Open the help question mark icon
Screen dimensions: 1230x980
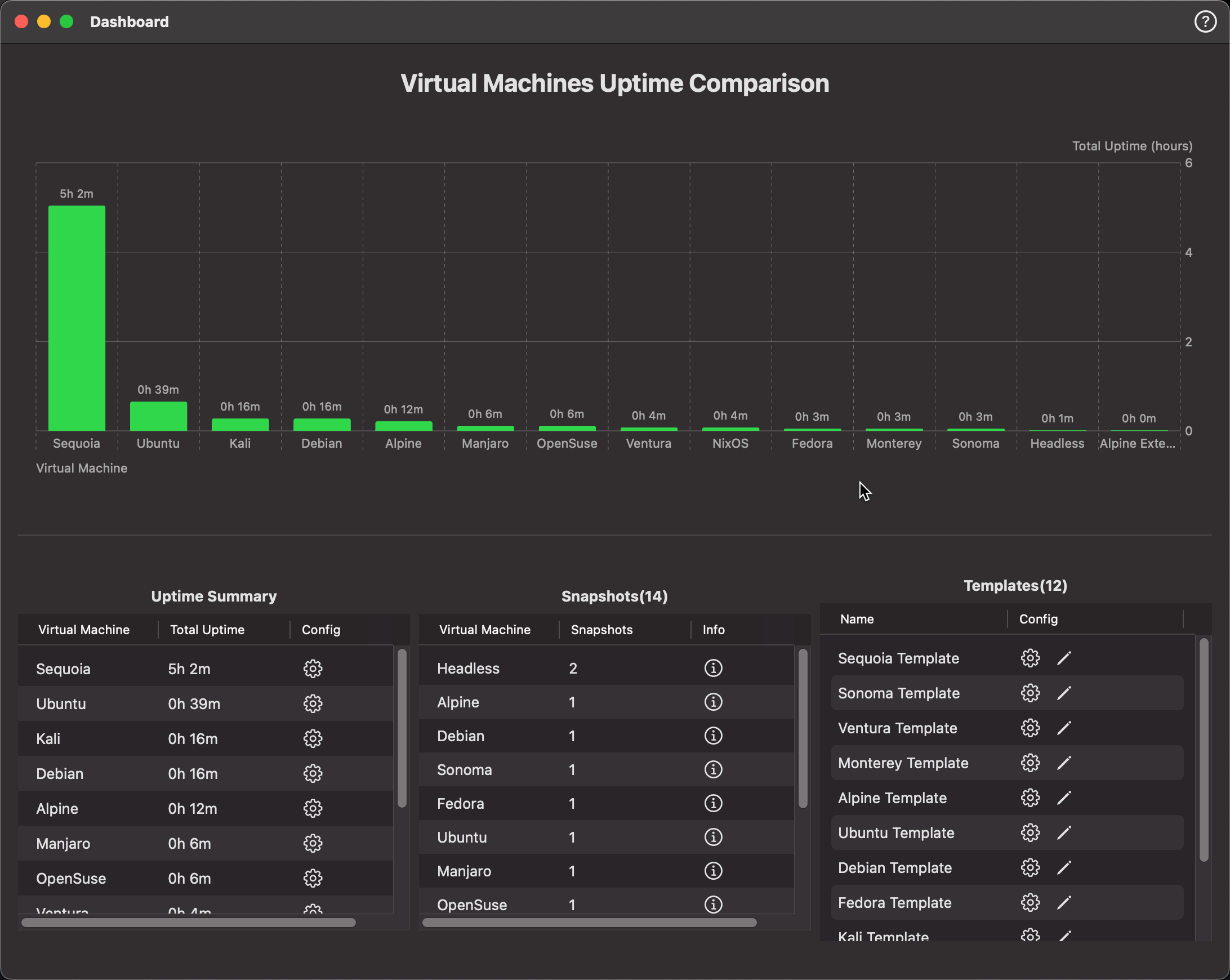(1205, 21)
